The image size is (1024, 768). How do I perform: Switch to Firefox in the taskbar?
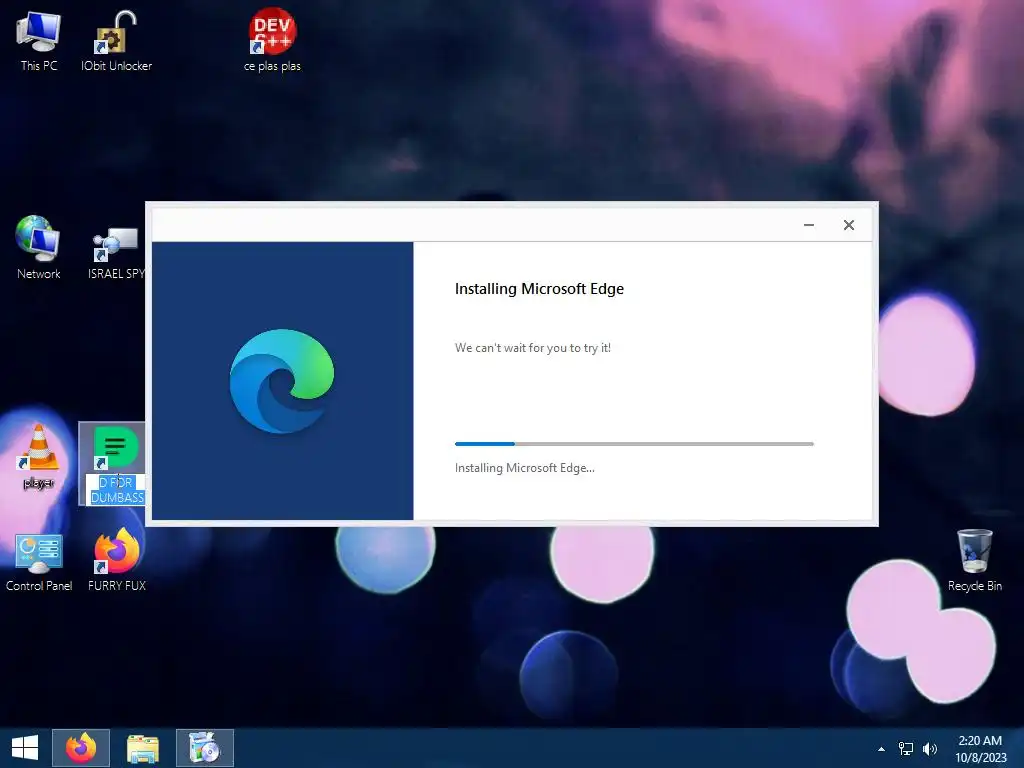click(81, 748)
